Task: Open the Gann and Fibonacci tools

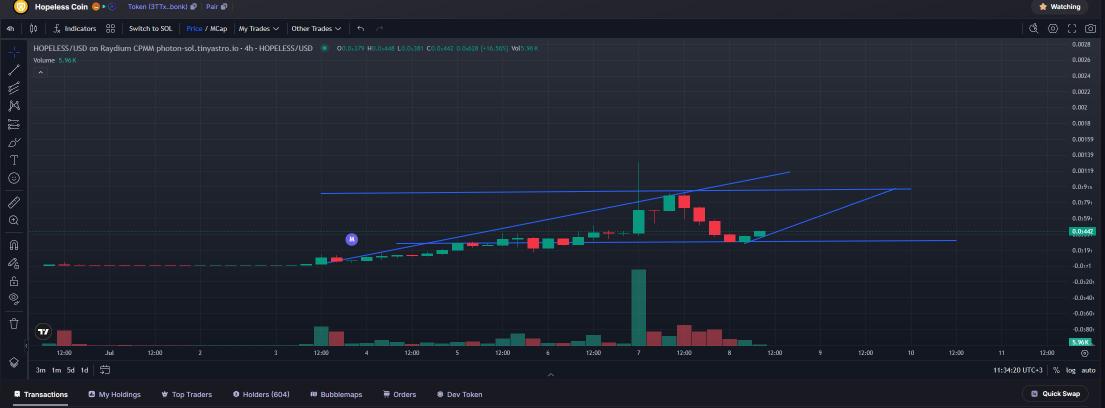Action: 13,88
